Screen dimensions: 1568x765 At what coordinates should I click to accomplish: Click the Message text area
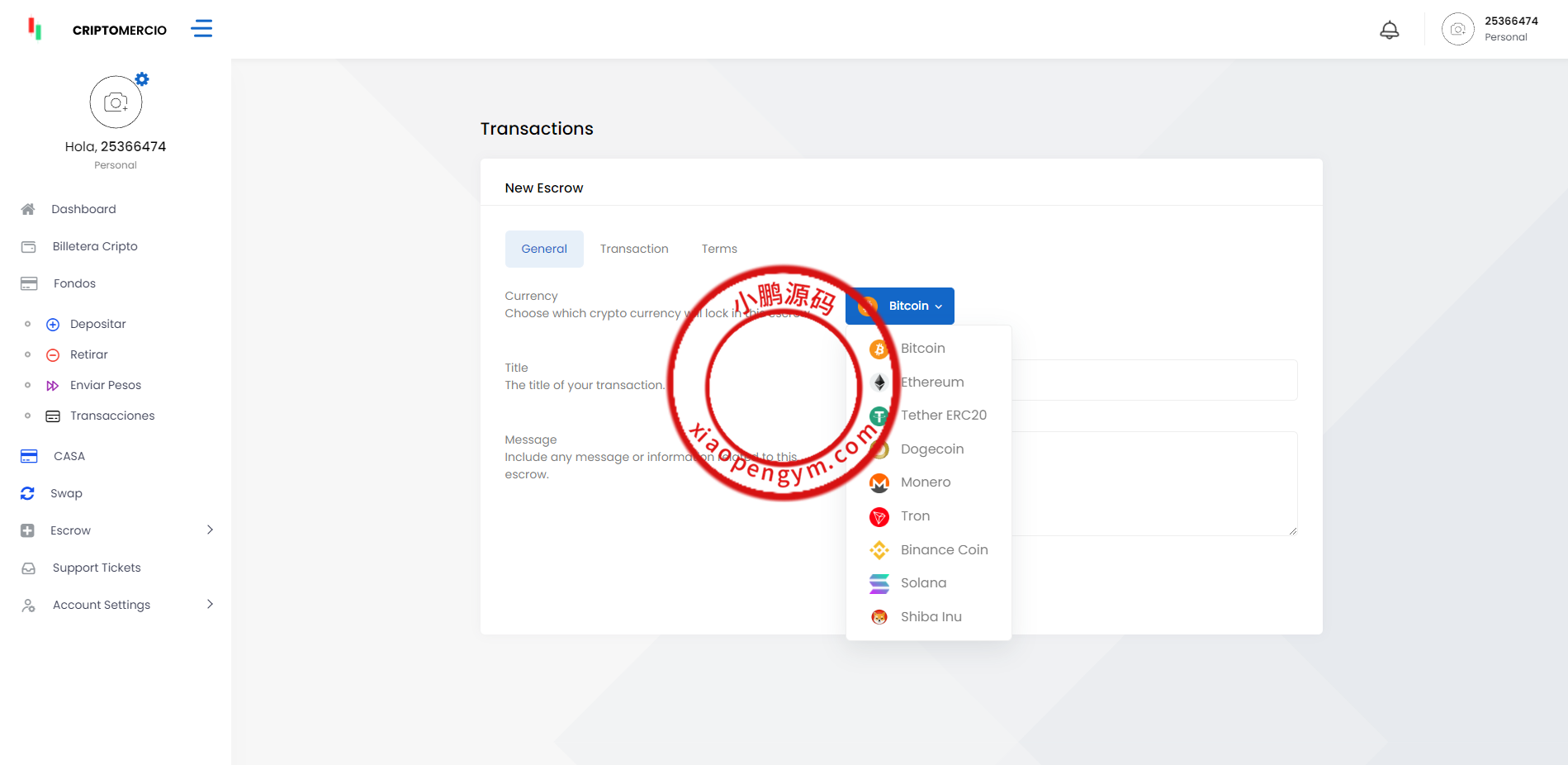pyautogui.click(x=1154, y=483)
